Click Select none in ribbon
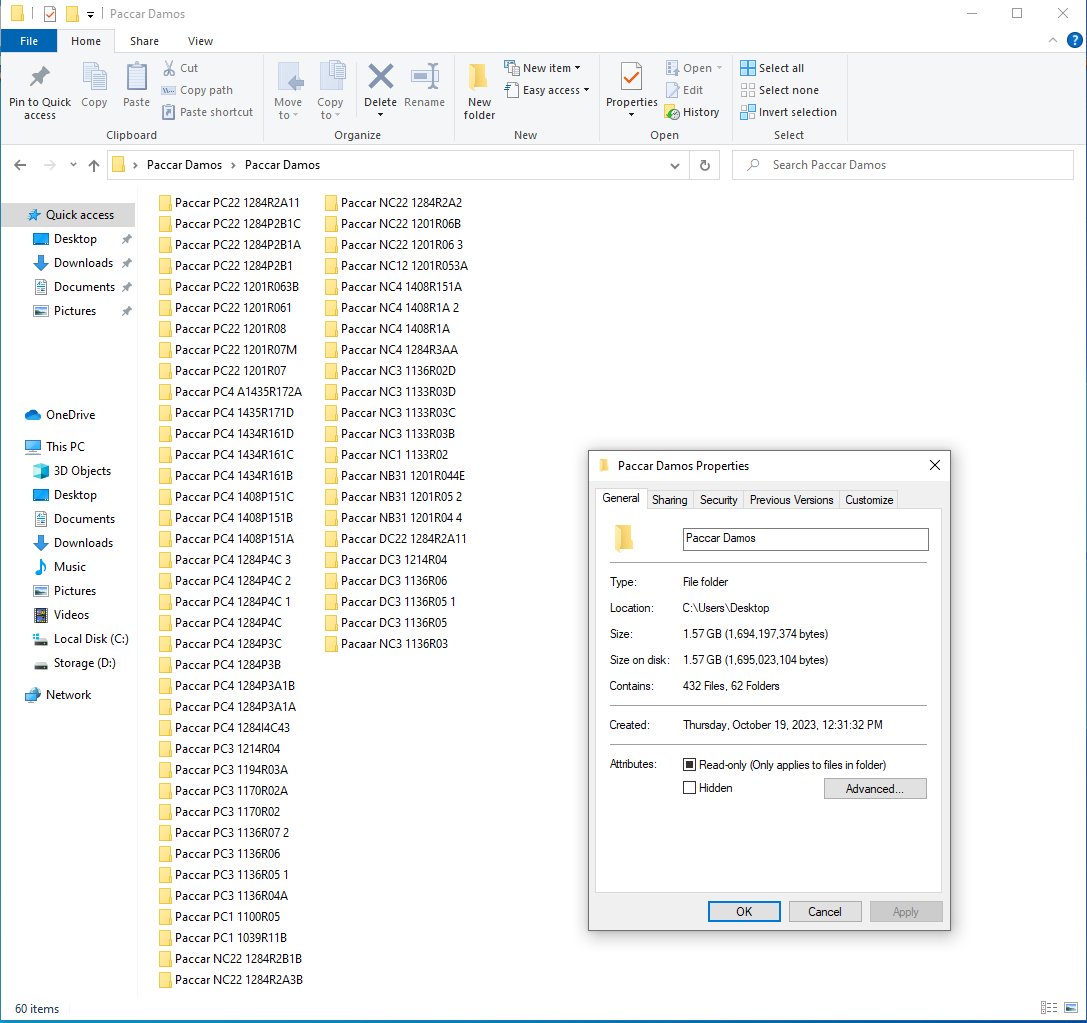1087x1023 pixels. point(780,90)
